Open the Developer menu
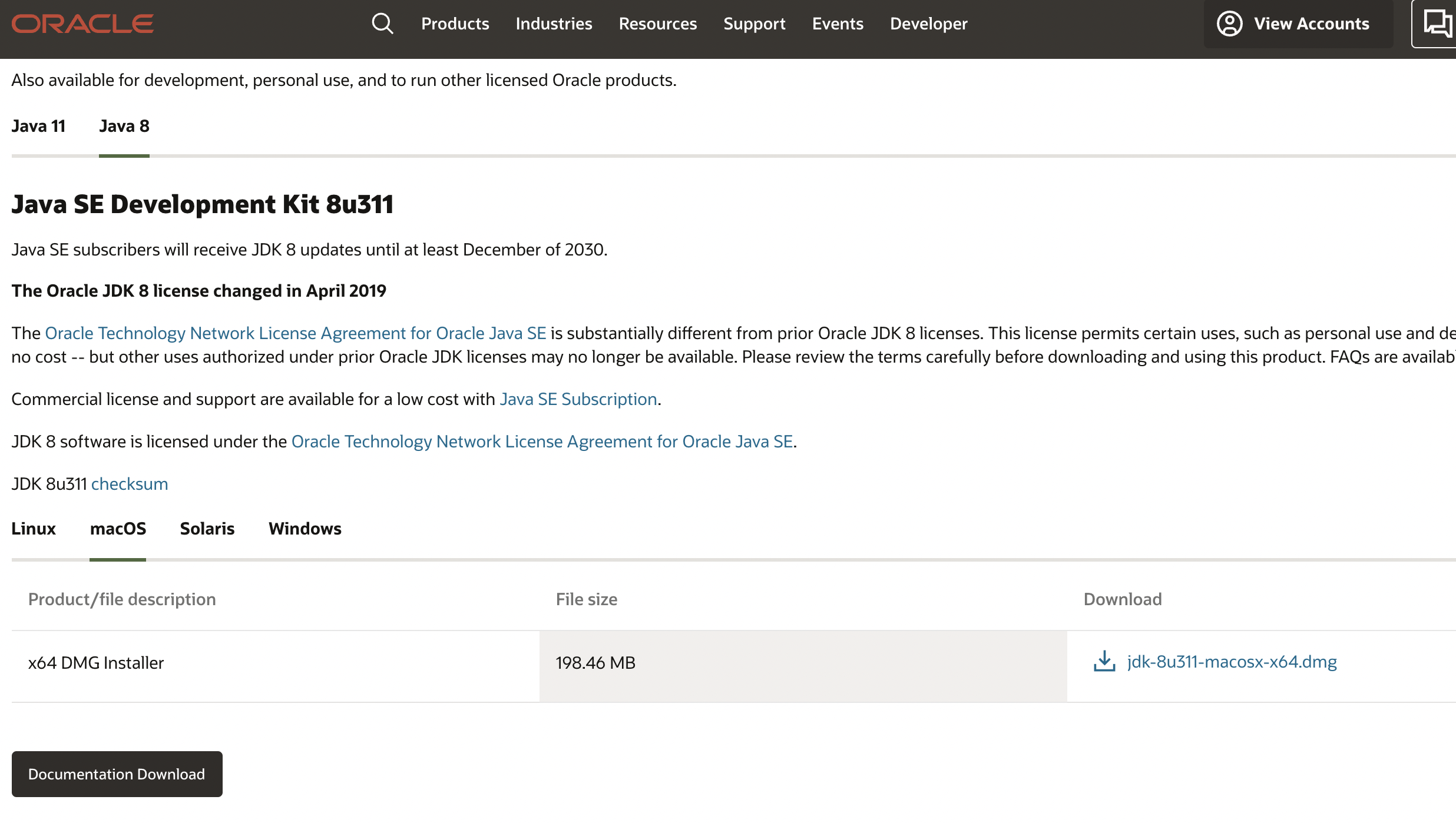The image size is (1456, 823). pos(928,24)
